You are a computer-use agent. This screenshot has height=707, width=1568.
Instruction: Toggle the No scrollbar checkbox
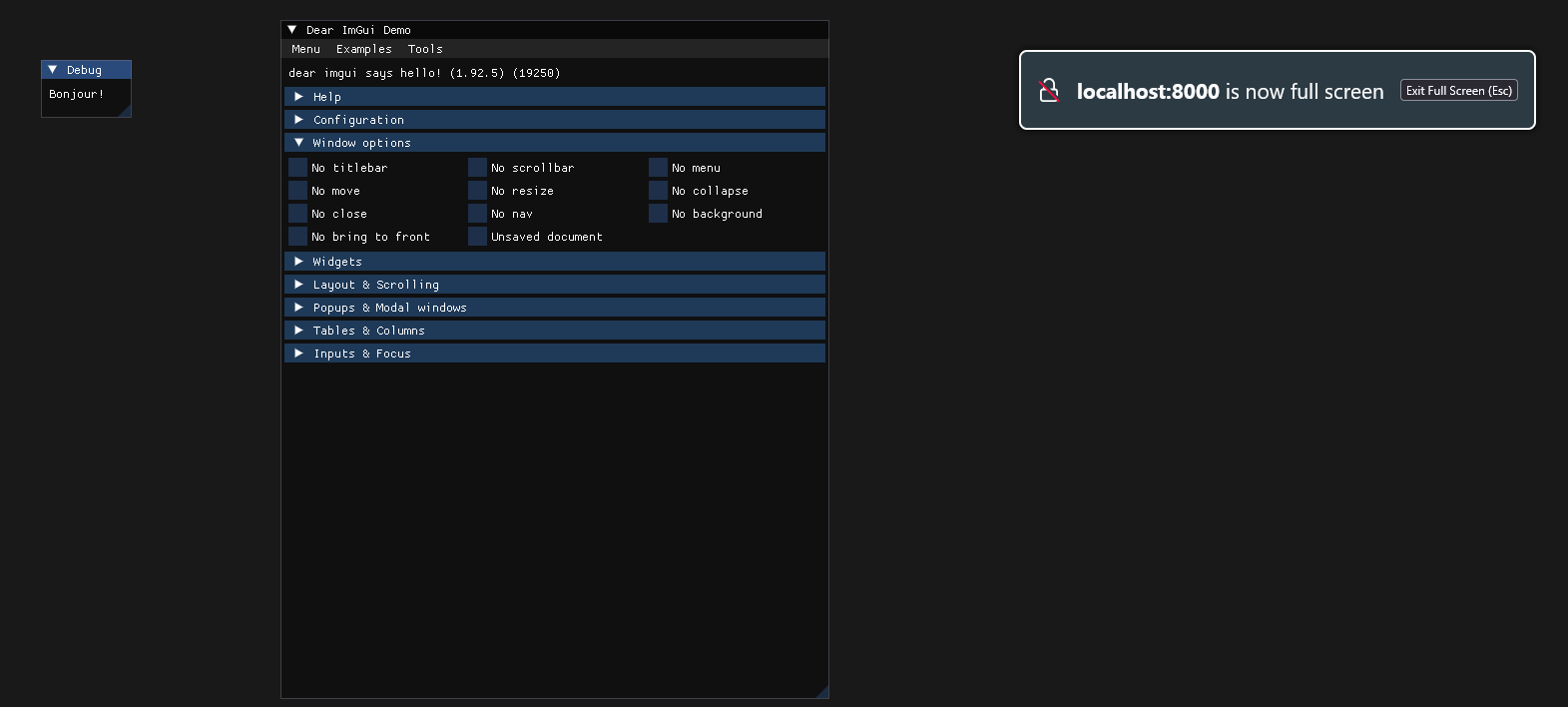click(x=478, y=168)
